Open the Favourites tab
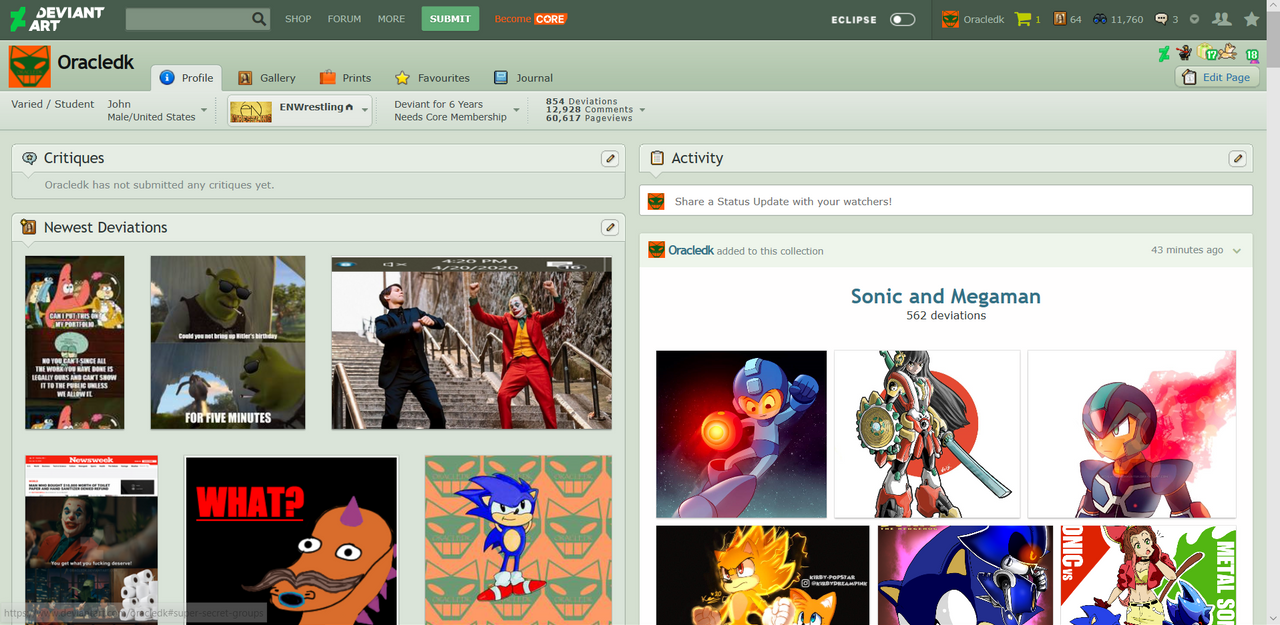The height and width of the screenshot is (625, 1280). pyautogui.click(x=432, y=78)
